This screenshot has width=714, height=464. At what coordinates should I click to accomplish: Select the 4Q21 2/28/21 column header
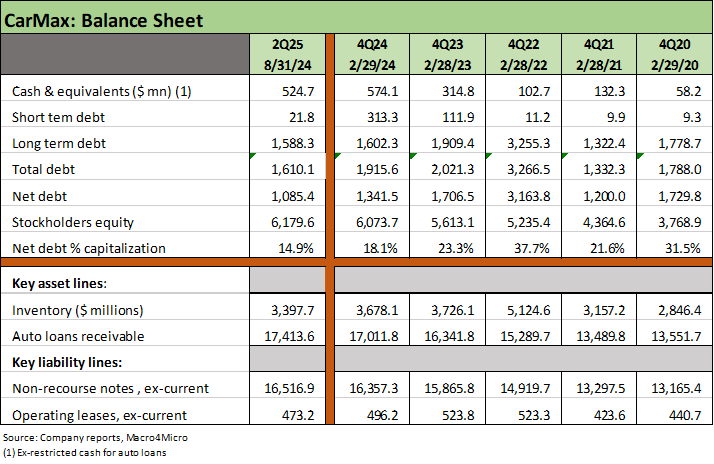tap(599, 54)
